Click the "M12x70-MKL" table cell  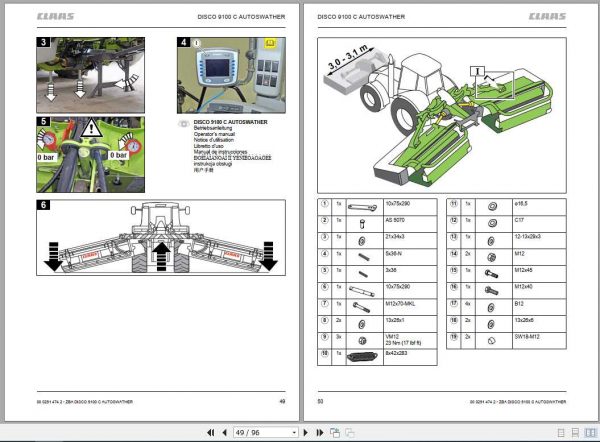point(410,307)
